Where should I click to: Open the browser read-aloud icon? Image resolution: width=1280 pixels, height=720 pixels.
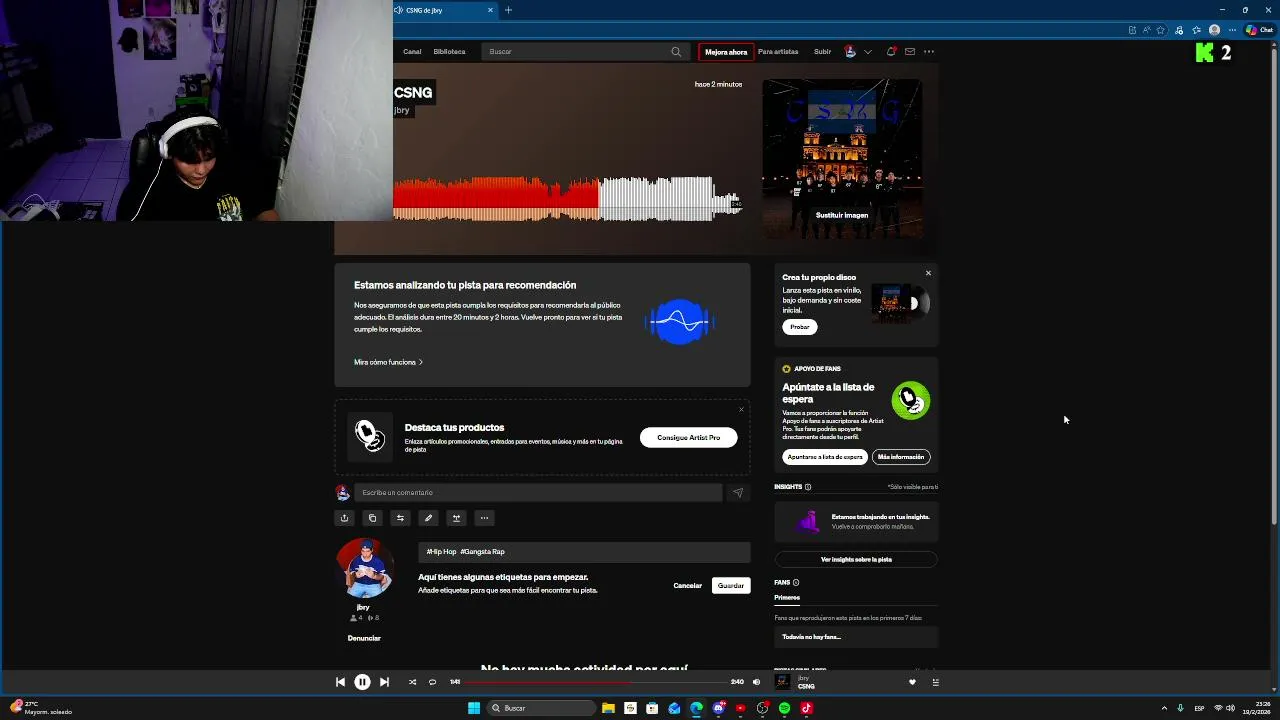pyautogui.click(x=1146, y=30)
